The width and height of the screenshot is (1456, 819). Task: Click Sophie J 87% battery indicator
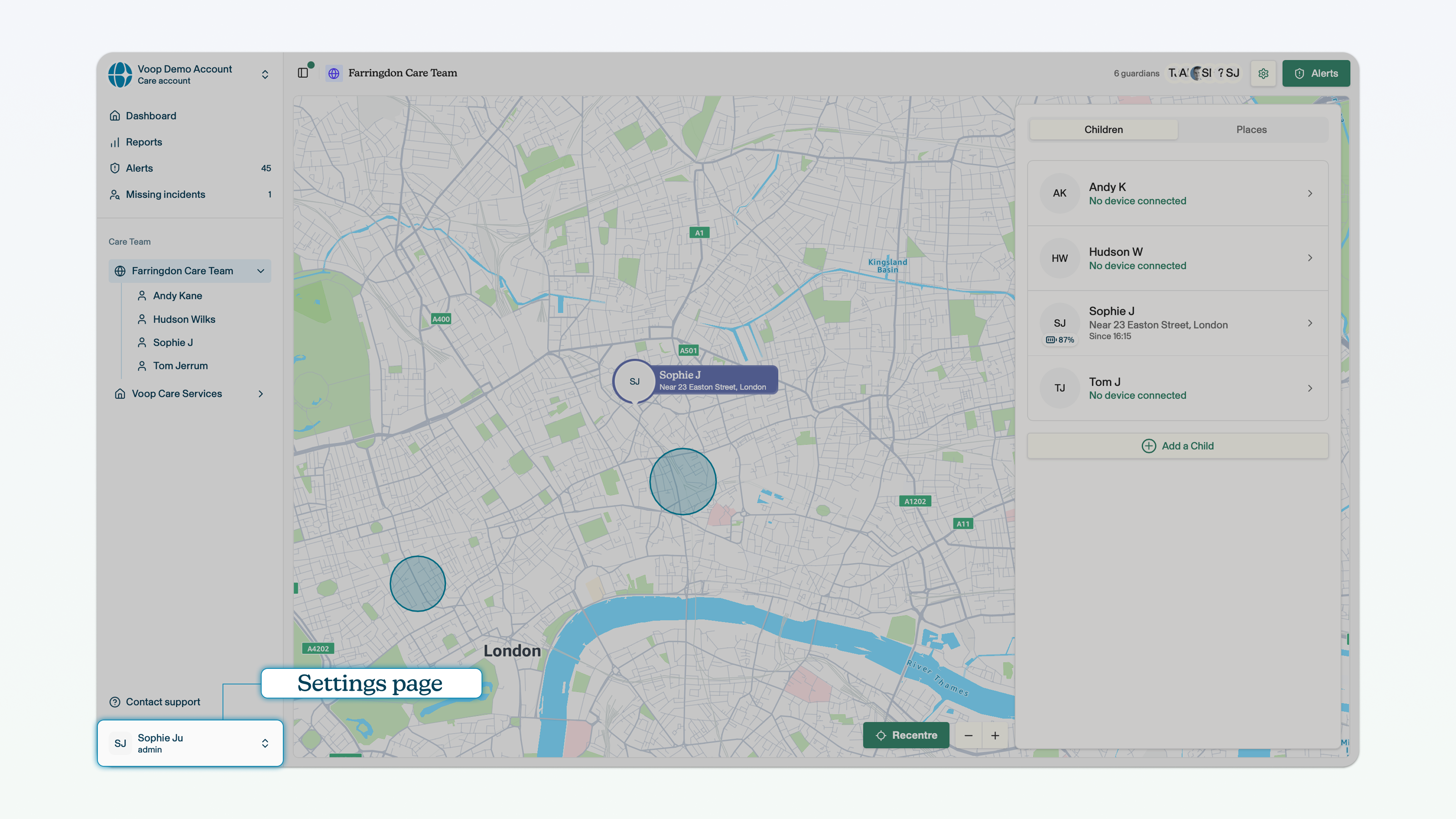[1060, 339]
